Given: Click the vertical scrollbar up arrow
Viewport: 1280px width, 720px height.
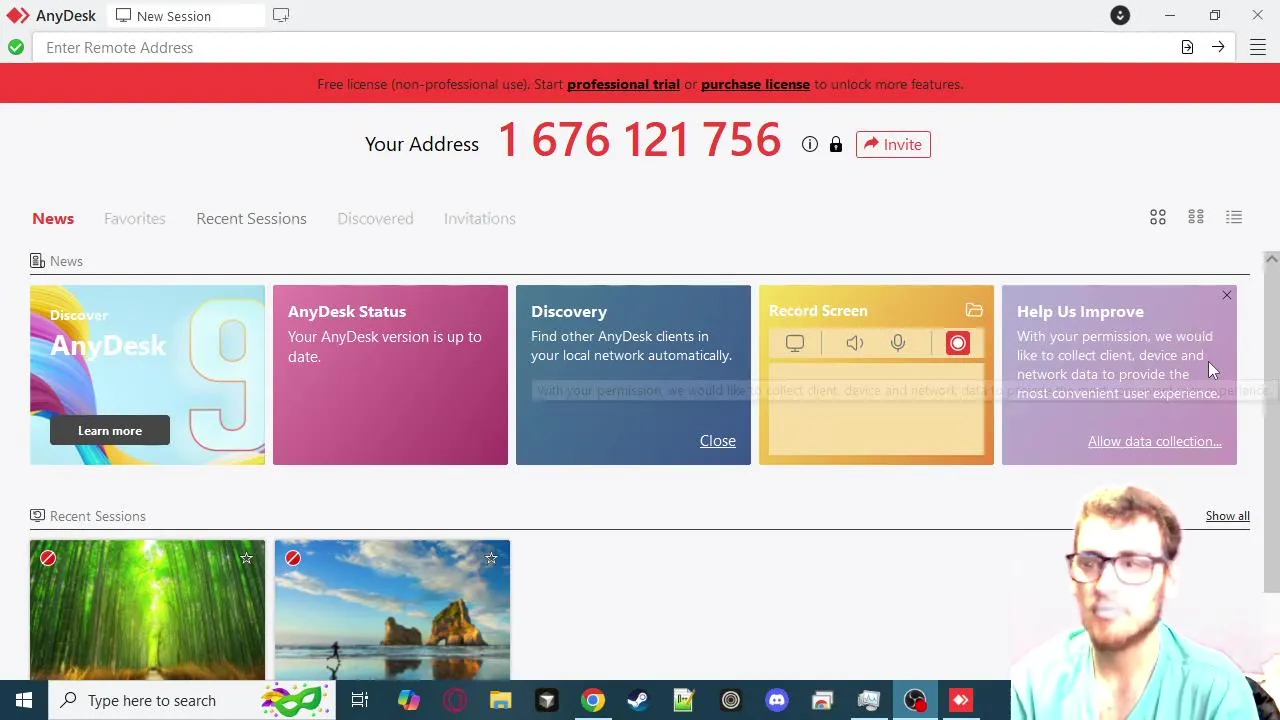Looking at the screenshot, I should coord(1271,259).
